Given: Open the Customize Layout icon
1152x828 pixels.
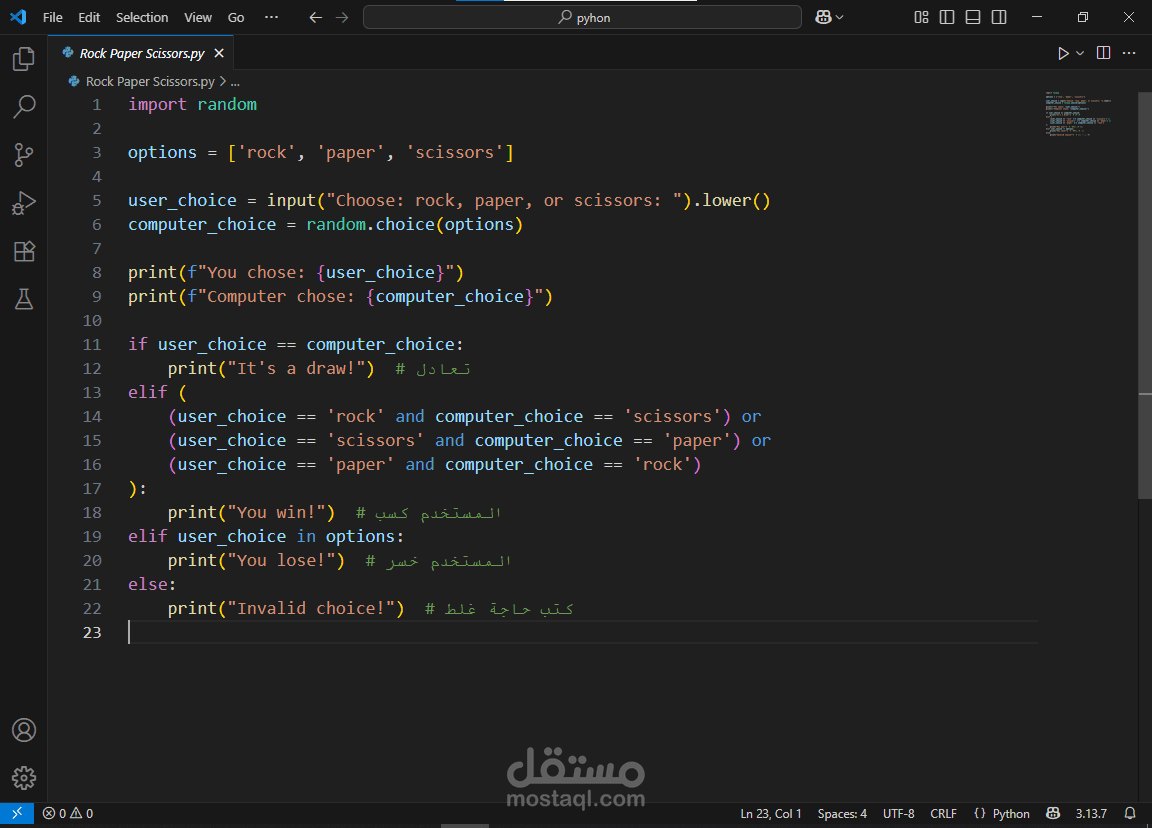Looking at the screenshot, I should pyautogui.click(x=921, y=17).
